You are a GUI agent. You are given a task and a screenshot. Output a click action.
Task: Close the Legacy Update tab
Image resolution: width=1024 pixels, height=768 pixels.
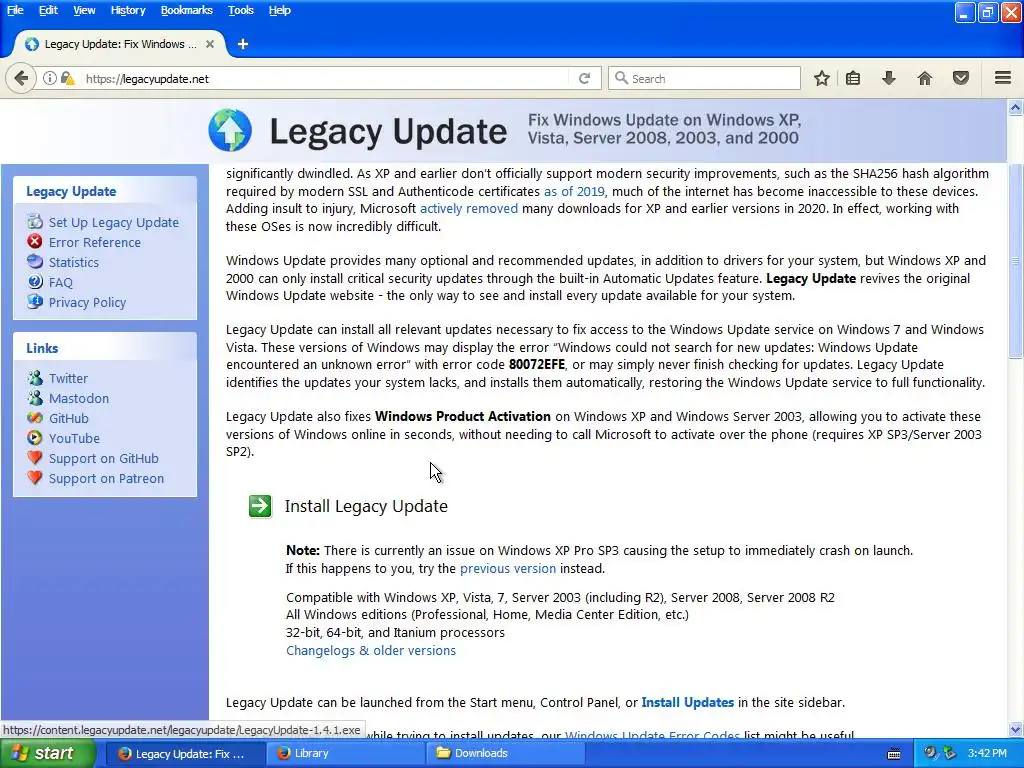click(x=210, y=44)
